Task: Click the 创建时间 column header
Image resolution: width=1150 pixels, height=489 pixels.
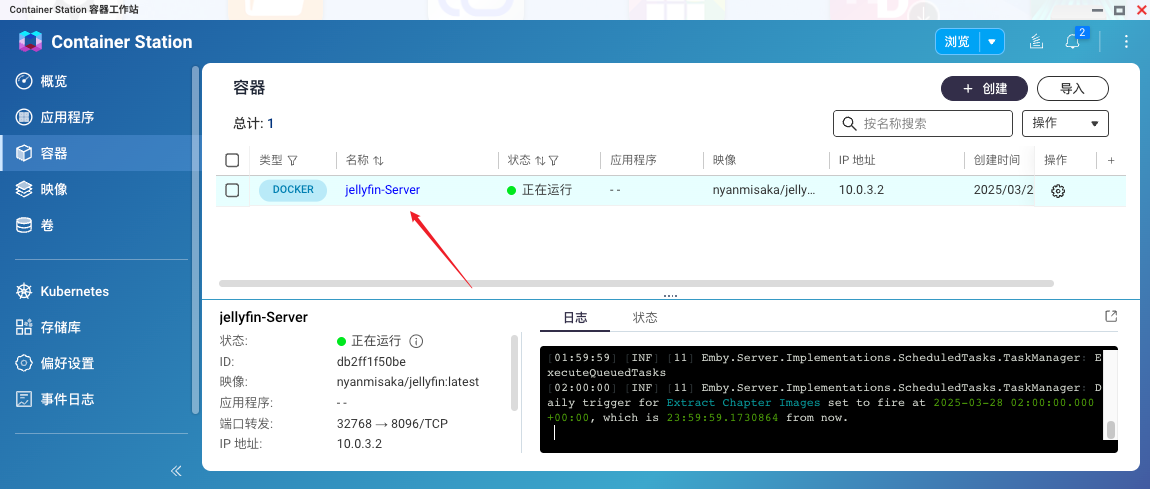Action: [x=997, y=160]
